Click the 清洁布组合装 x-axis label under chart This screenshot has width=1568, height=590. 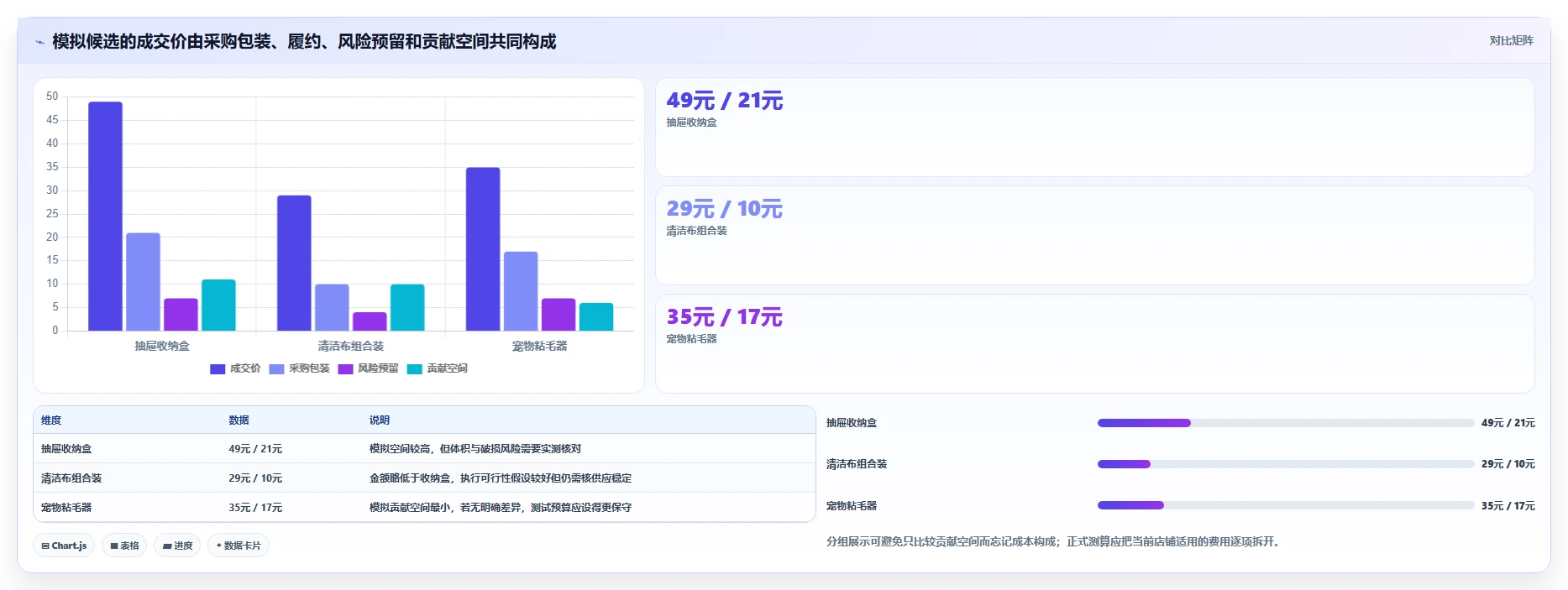(351, 346)
